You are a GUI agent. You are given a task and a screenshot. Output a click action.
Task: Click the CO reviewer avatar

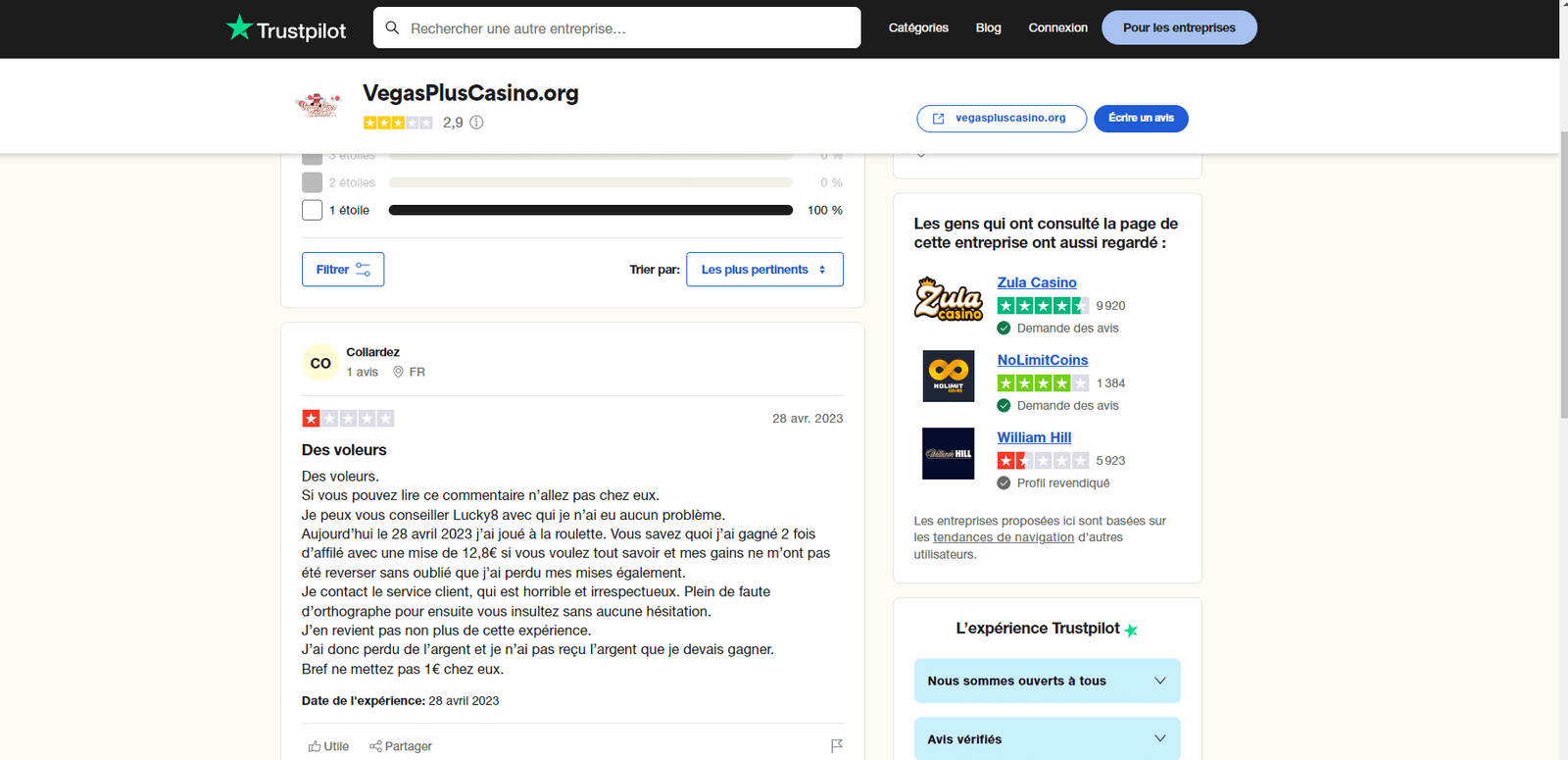[320, 363]
